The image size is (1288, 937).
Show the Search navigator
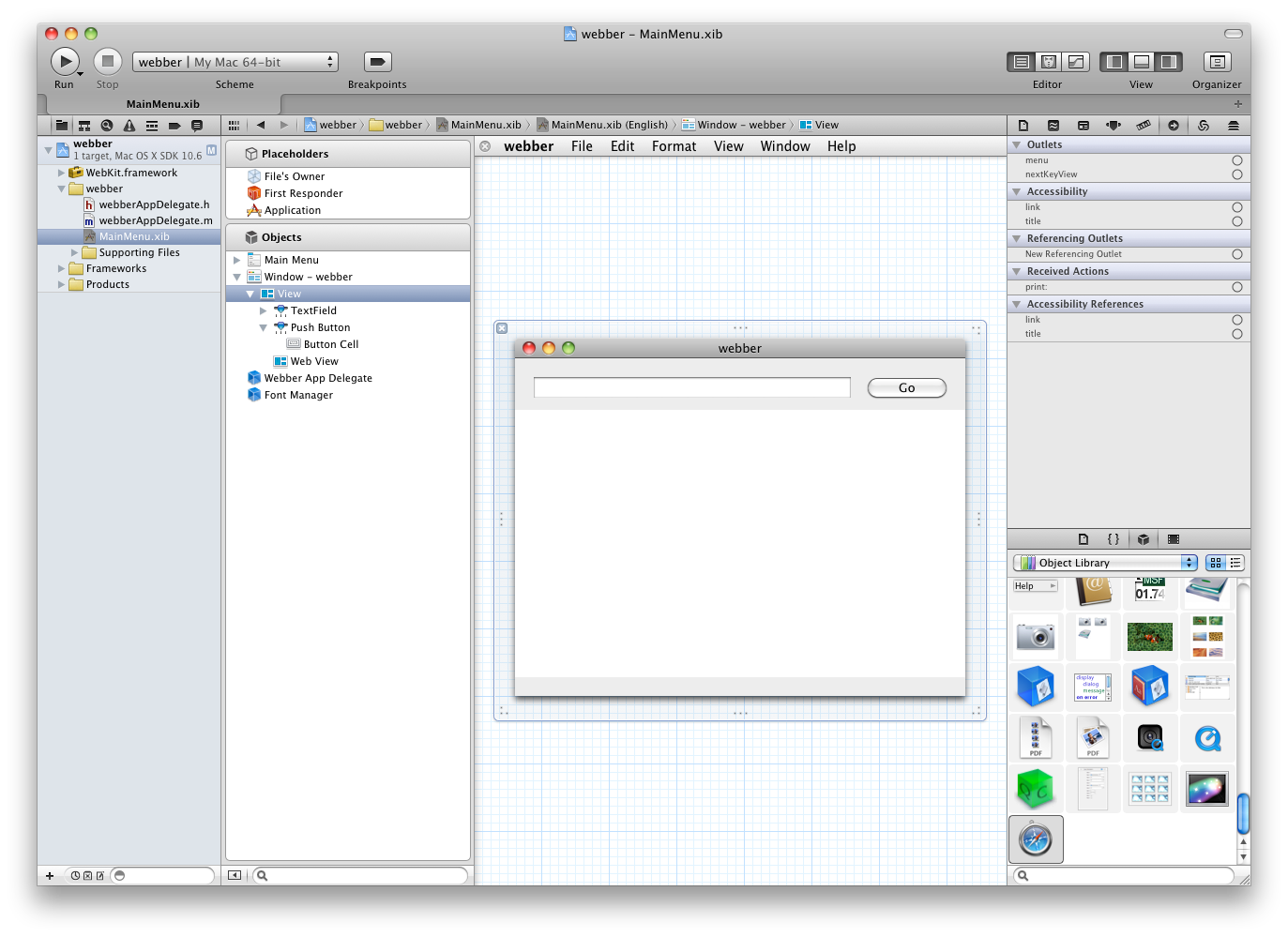[x=107, y=125]
